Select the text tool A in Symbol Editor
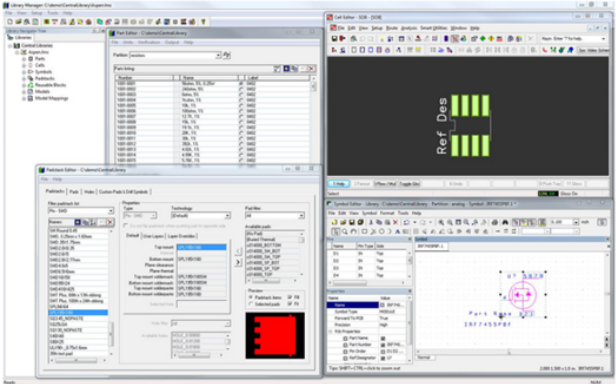 (x=398, y=232)
